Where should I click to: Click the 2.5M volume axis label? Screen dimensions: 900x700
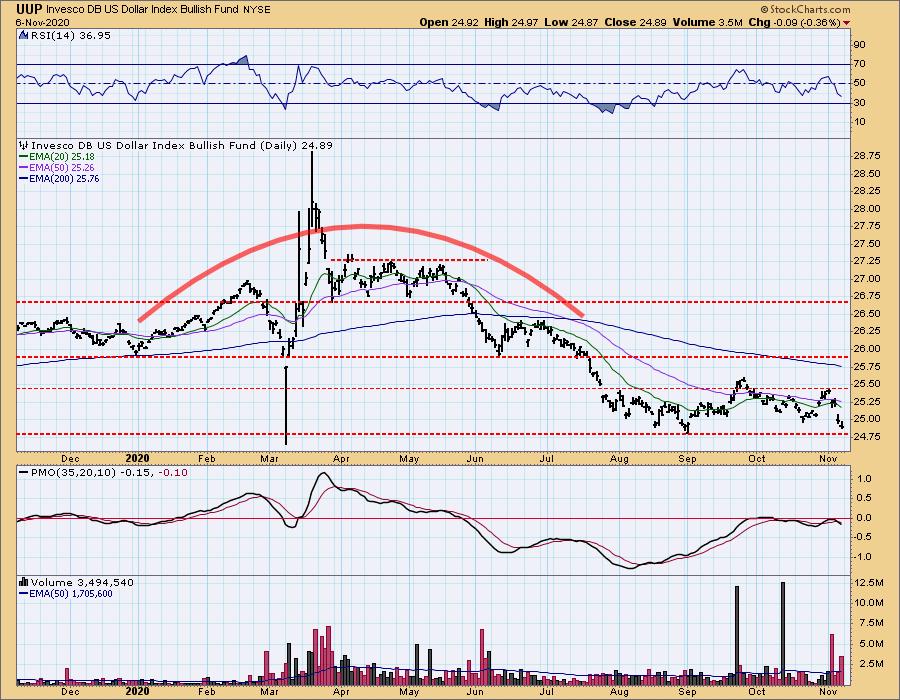[x=871, y=664]
